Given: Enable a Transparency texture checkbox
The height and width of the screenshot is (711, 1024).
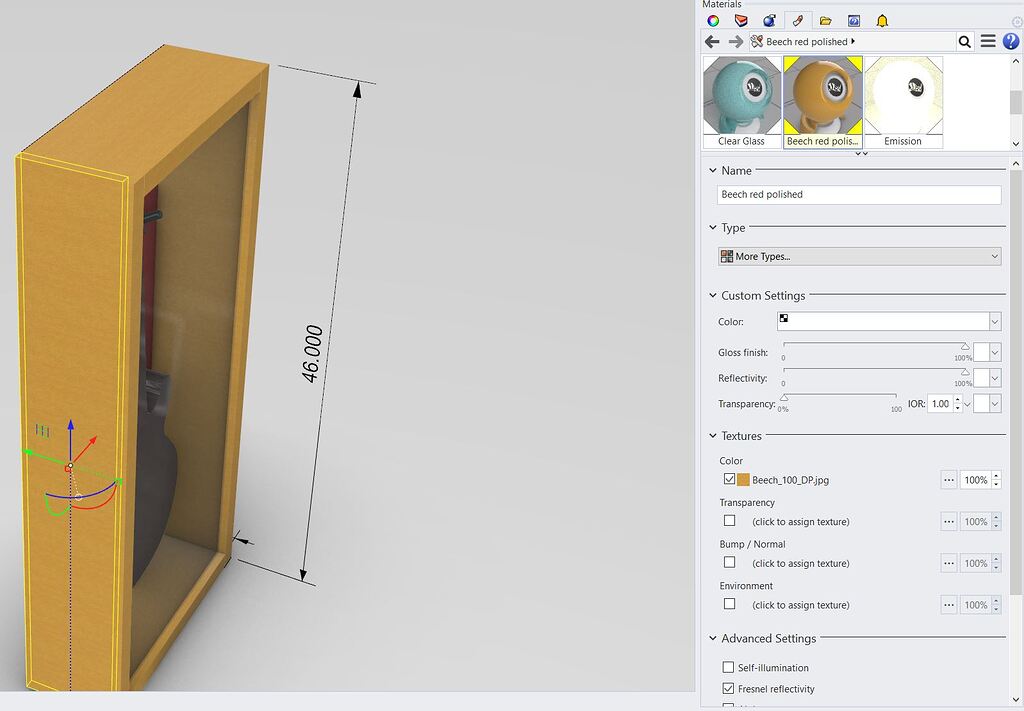Looking at the screenshot, I should pyautogui.click(x=729, y=521).
